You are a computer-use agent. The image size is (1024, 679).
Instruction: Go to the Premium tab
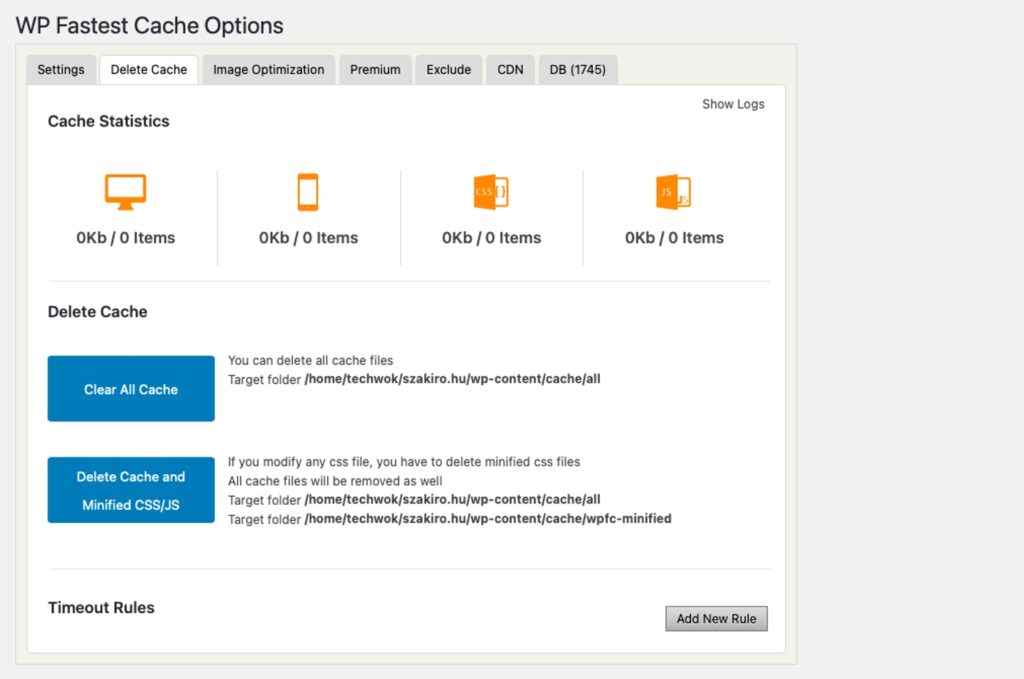[x=375, y=70]
